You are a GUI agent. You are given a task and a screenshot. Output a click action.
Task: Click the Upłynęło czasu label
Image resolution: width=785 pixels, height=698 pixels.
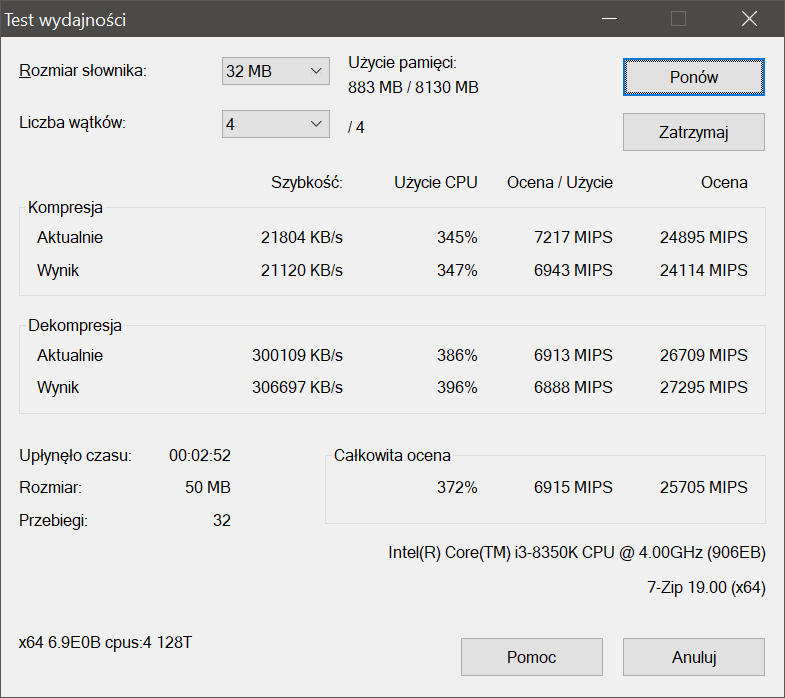click(75, 456)
